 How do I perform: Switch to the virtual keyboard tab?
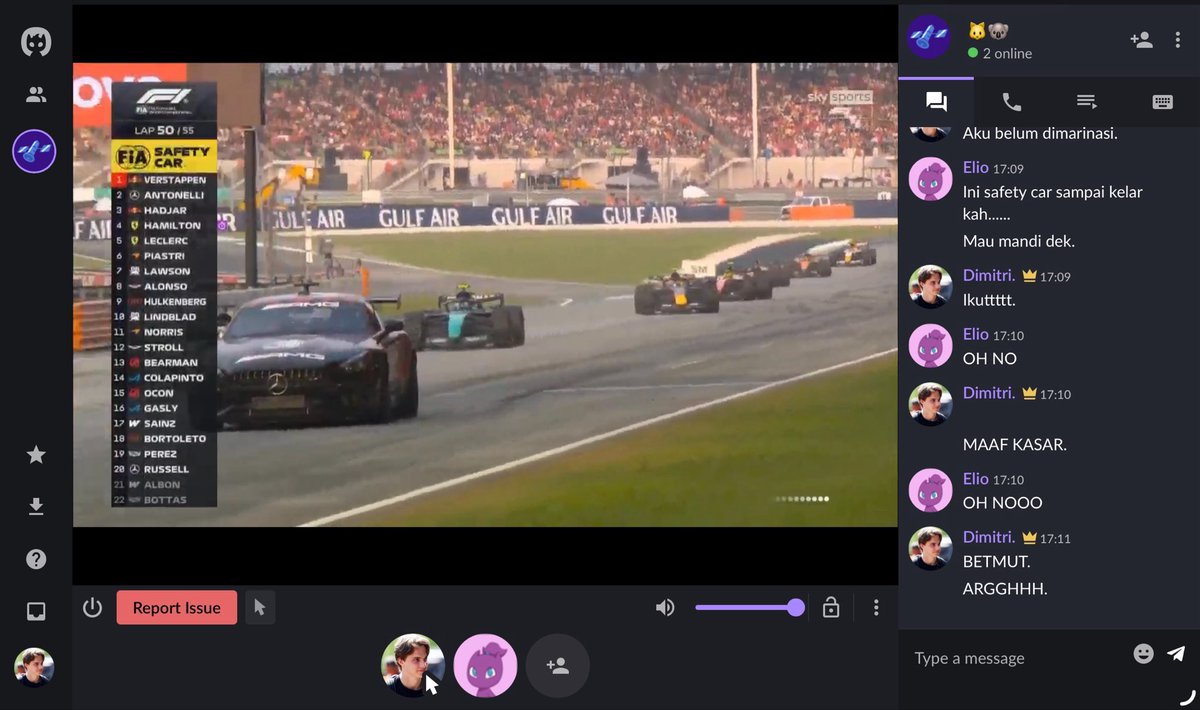(x=1162, y=101)
